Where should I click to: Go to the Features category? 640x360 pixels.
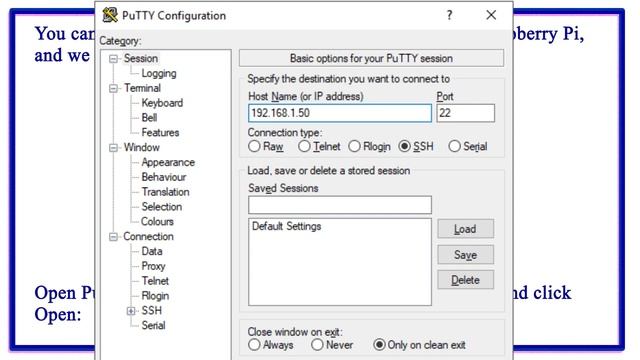(x=160, y=133)
